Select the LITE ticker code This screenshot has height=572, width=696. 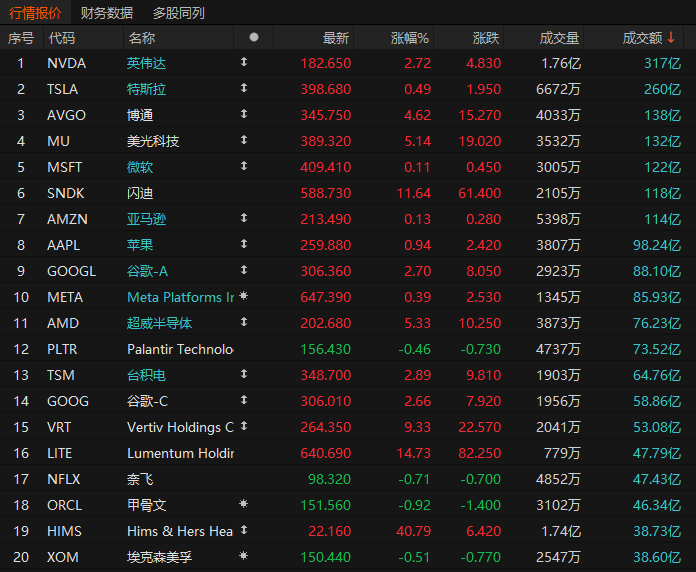point(59,453)
